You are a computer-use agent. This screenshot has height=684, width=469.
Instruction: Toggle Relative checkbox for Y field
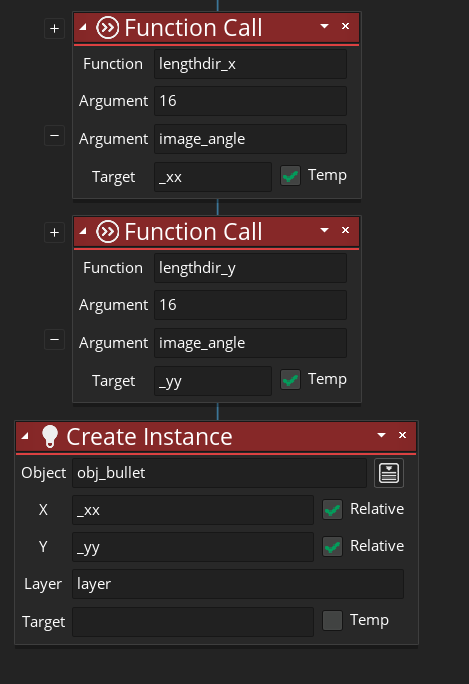(332, 547)
